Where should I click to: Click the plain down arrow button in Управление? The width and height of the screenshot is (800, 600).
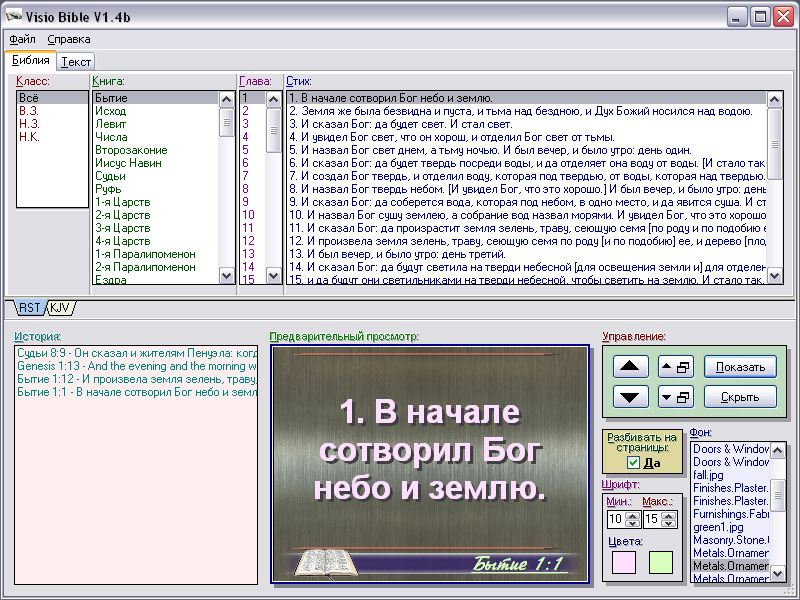(x=629, y=397)
